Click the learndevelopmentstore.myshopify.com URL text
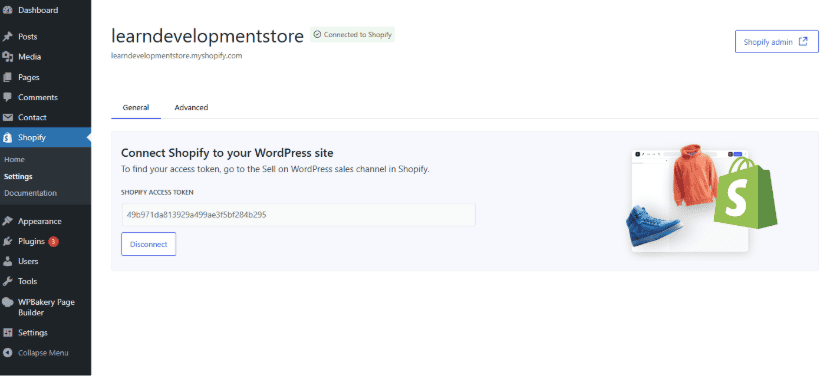 (x=176, y=56)
